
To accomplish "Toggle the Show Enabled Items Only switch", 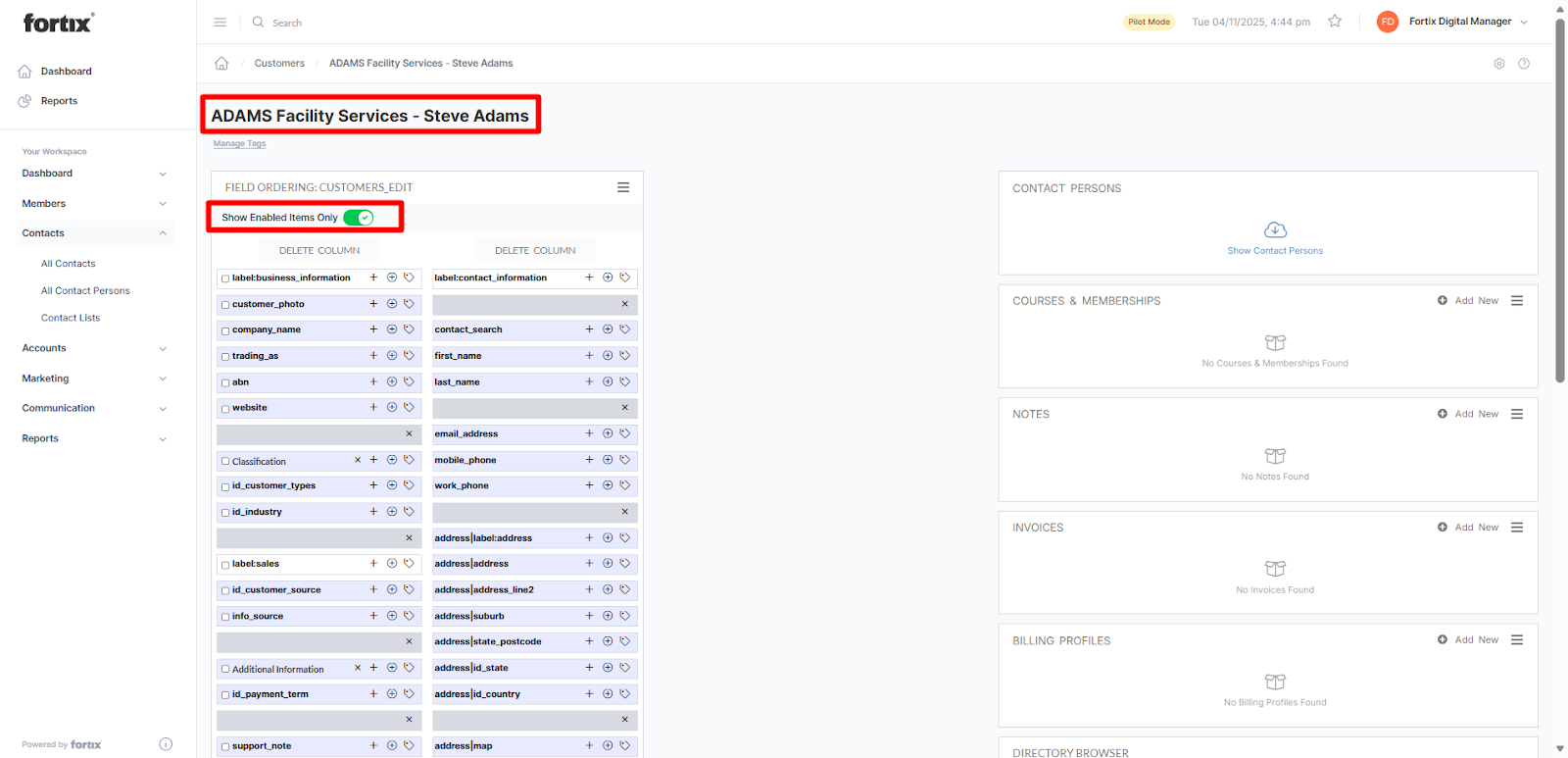I will [359, 218].
